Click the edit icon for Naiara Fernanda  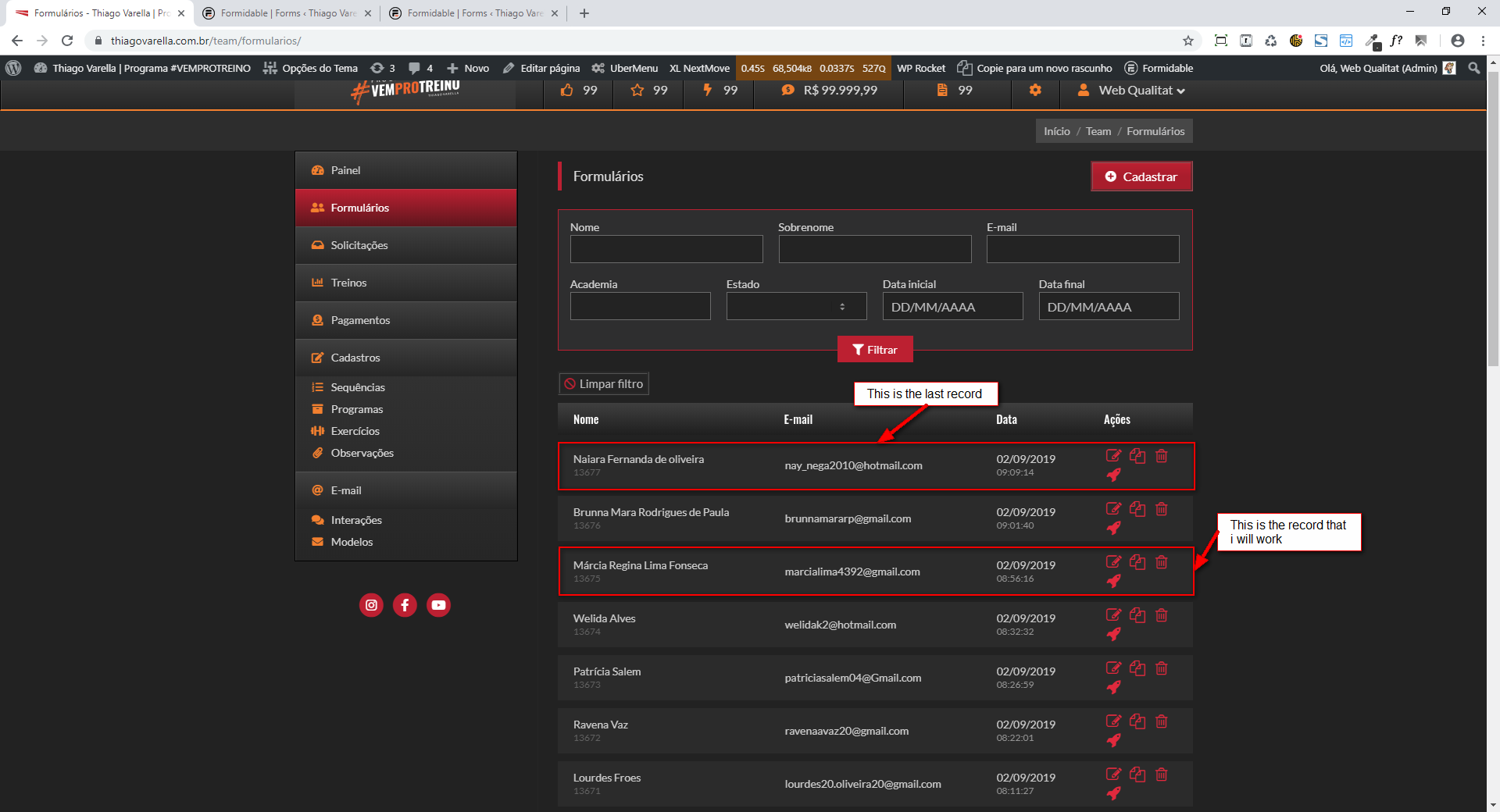[x=1113, y=456]
